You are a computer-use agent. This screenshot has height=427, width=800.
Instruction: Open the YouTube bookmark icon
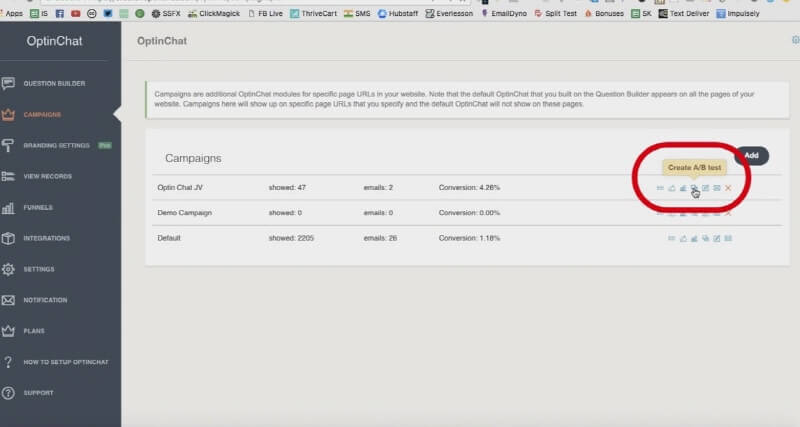coord(76,14)
